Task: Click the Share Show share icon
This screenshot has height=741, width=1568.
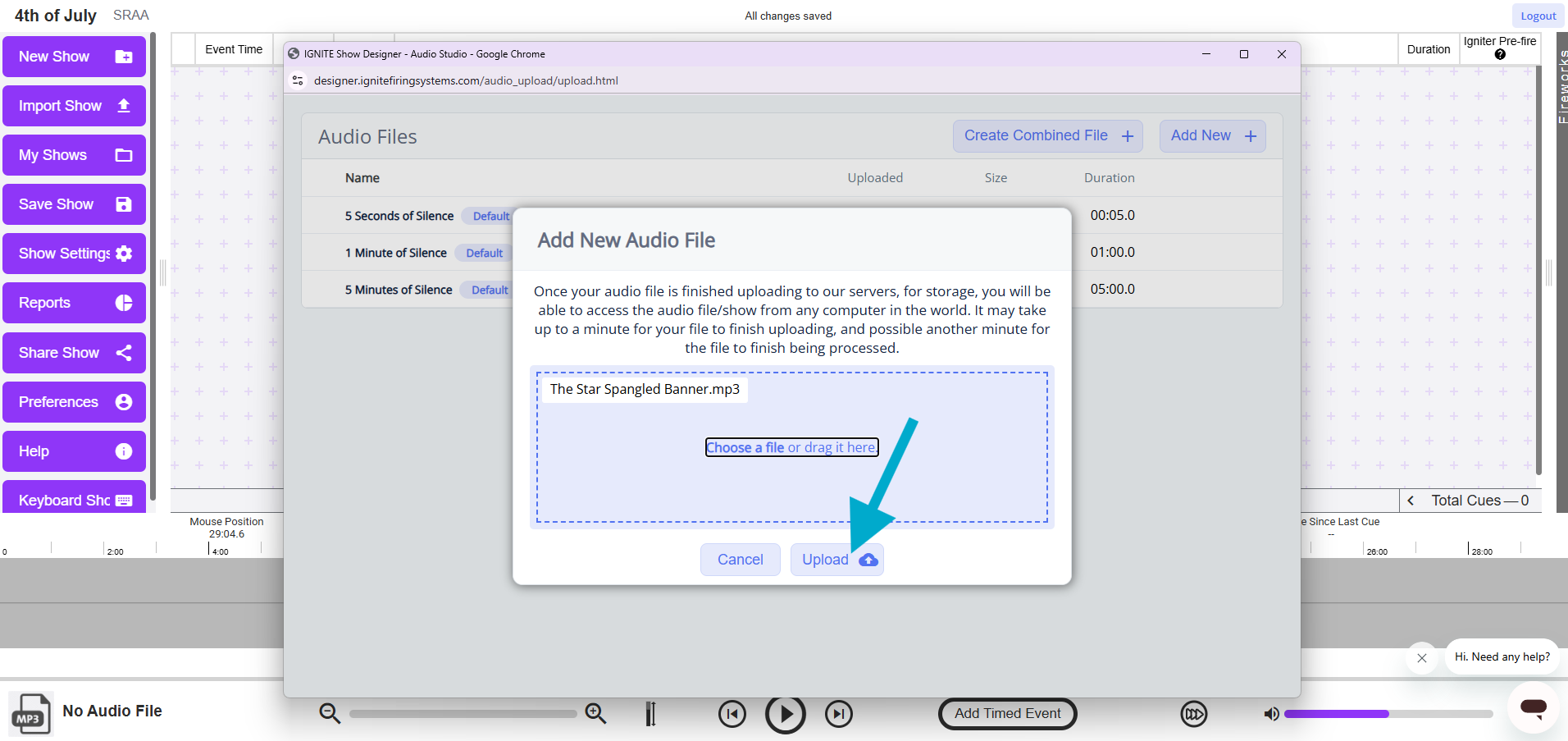Action: [124, 353]
